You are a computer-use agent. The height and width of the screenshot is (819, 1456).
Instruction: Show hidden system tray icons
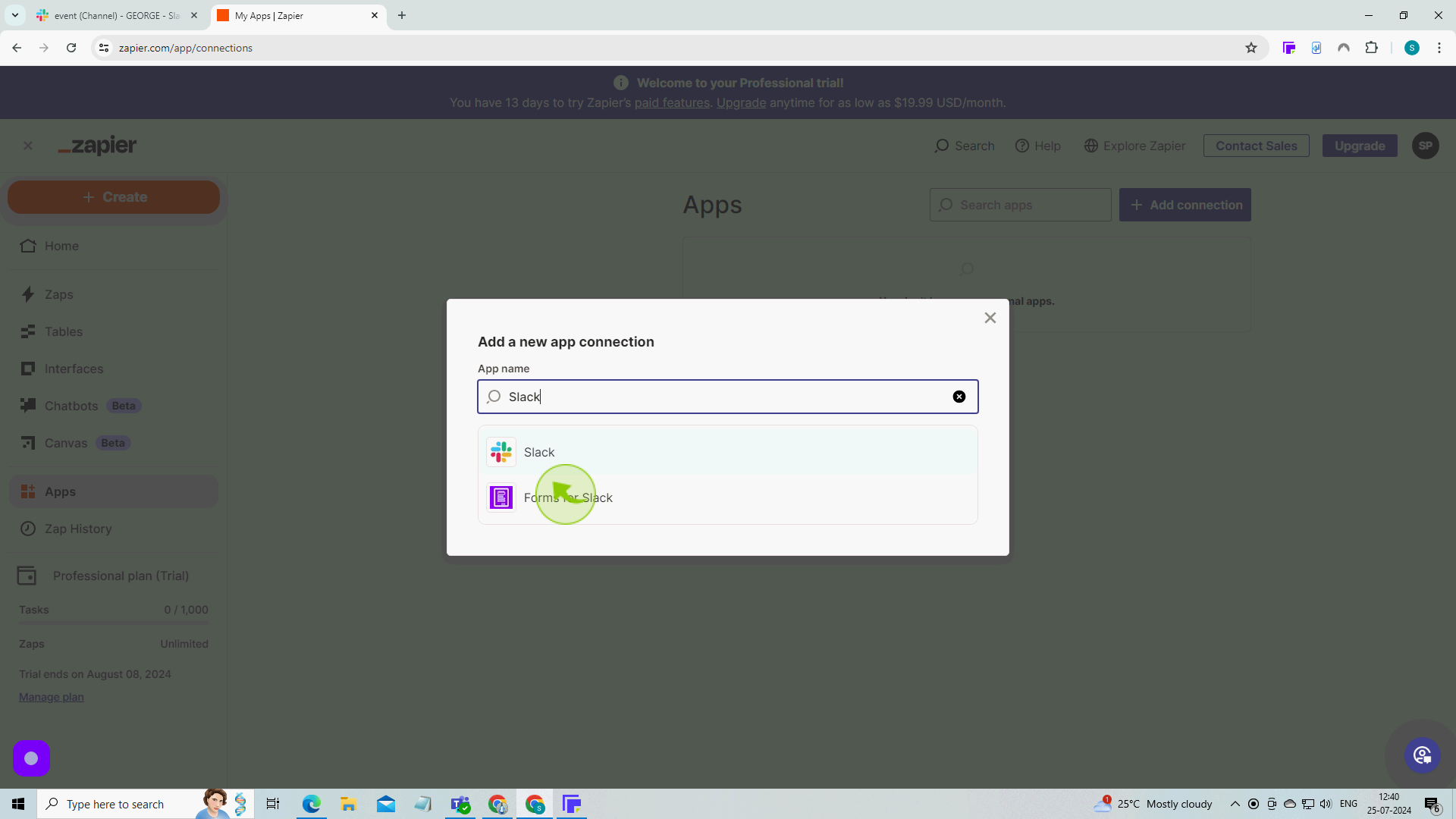click(1235, 804)
